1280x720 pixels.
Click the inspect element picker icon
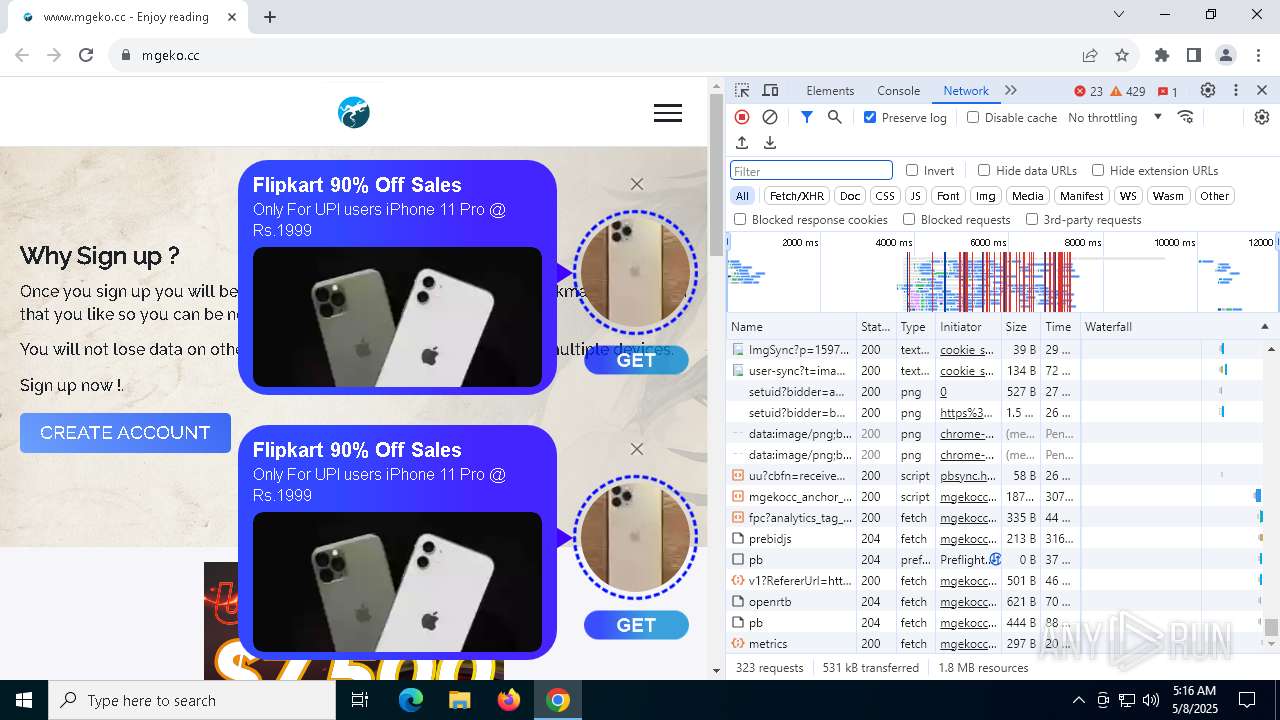(742, 91)
